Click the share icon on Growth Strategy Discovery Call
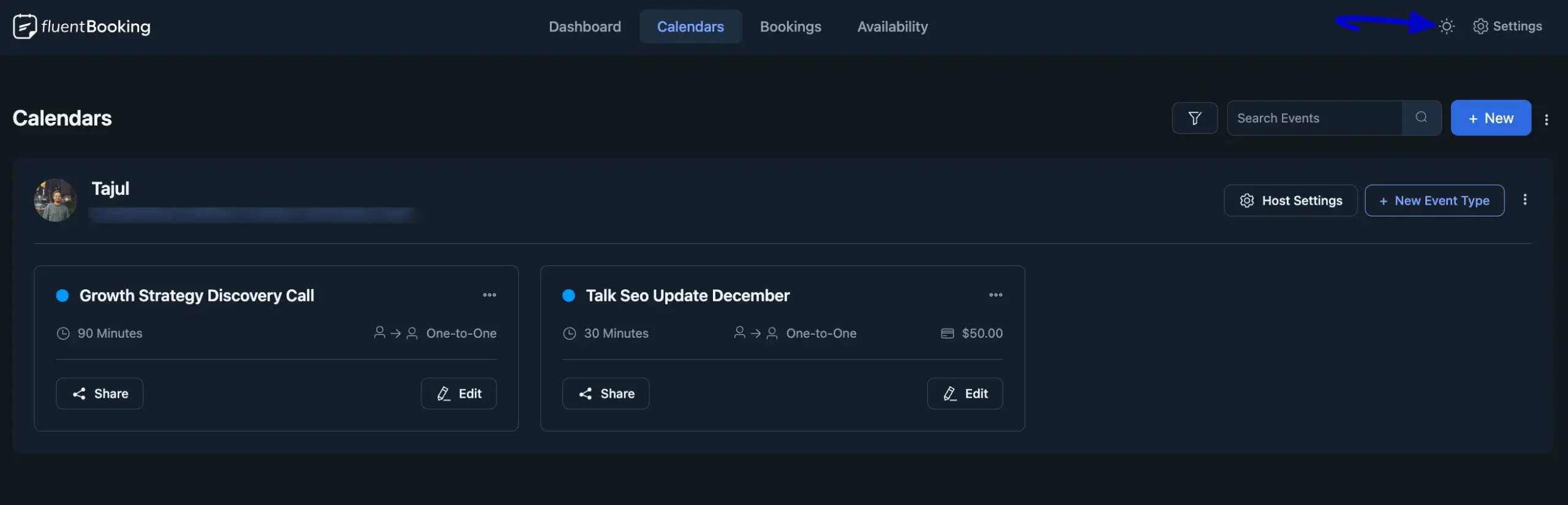 click(x=80, y=393)
